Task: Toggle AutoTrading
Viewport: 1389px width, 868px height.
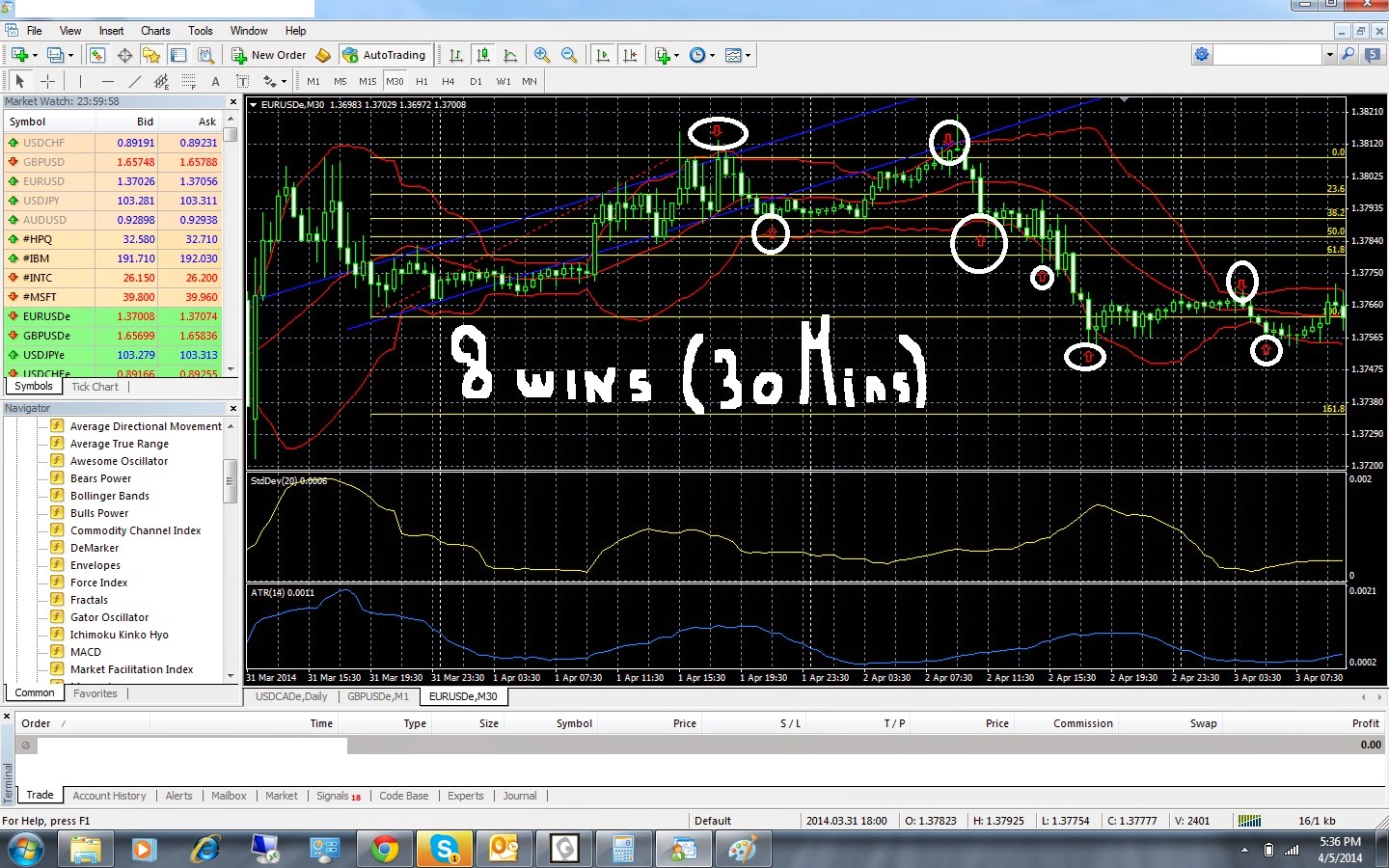Action: point(384,55)
